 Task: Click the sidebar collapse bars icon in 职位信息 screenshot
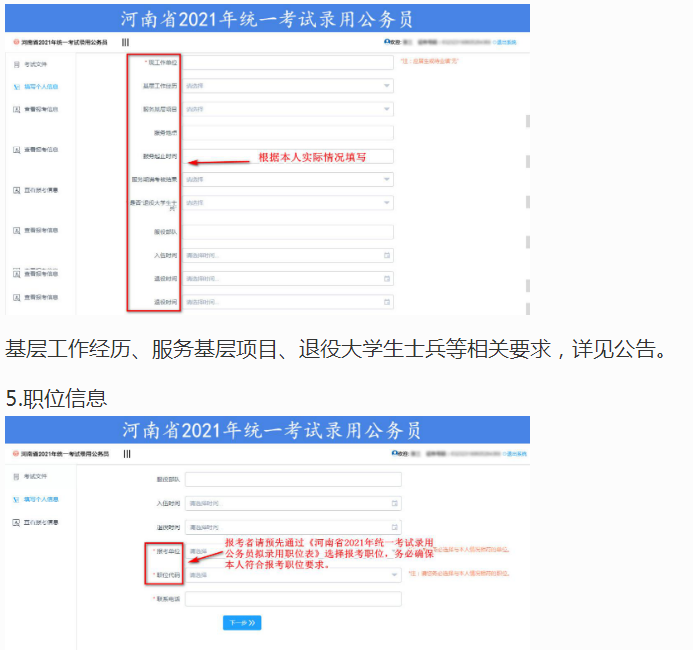pyautogui.click(x=127, y=454)
